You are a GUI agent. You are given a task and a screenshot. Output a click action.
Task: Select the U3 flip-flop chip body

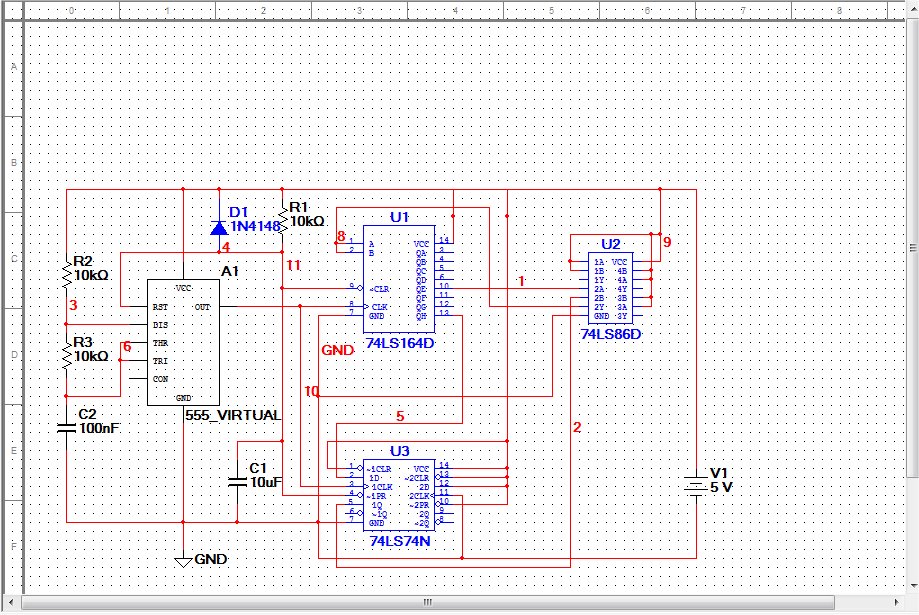(399, 495)
